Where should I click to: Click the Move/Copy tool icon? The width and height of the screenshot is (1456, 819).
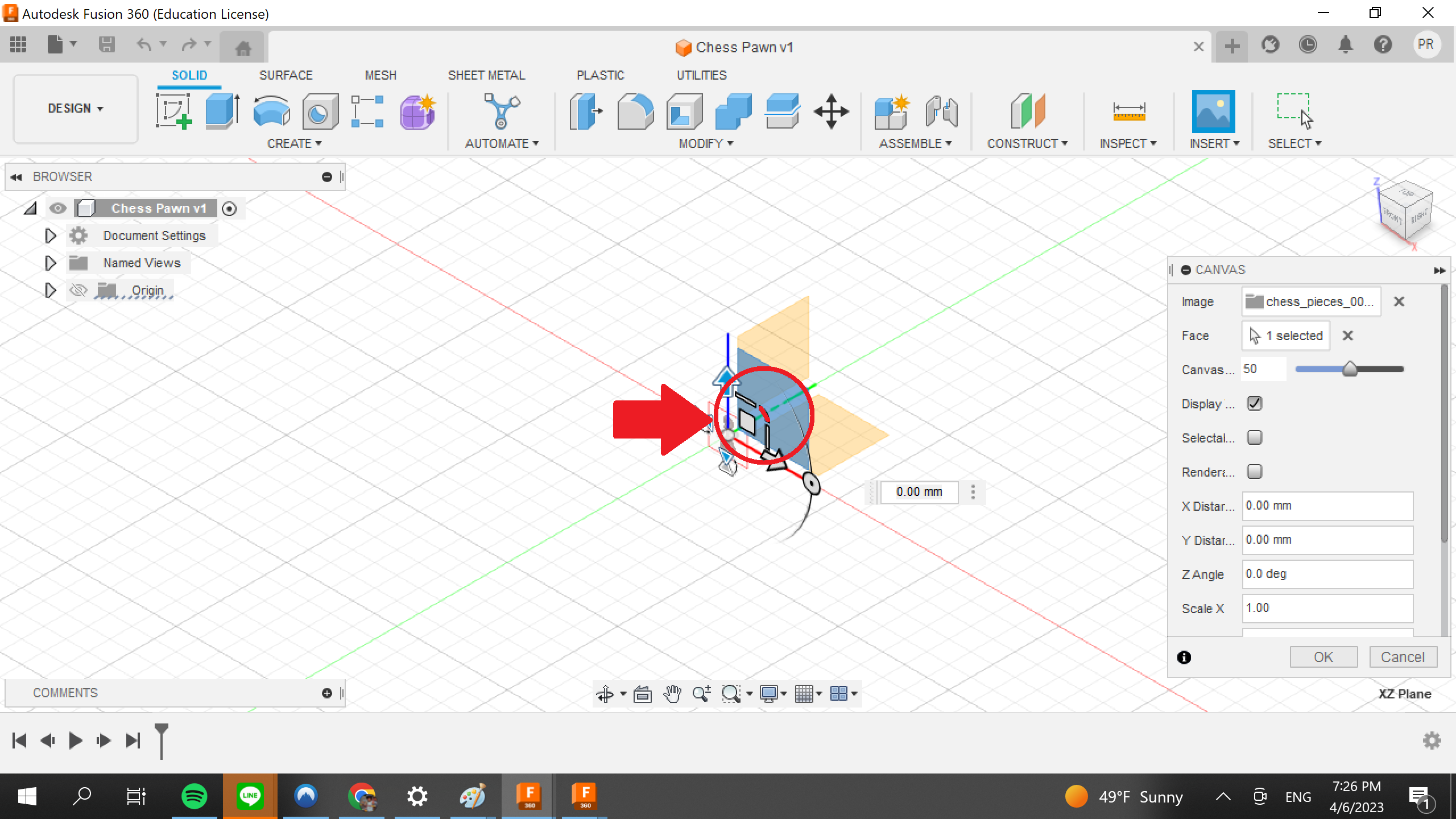click(832, 111)
